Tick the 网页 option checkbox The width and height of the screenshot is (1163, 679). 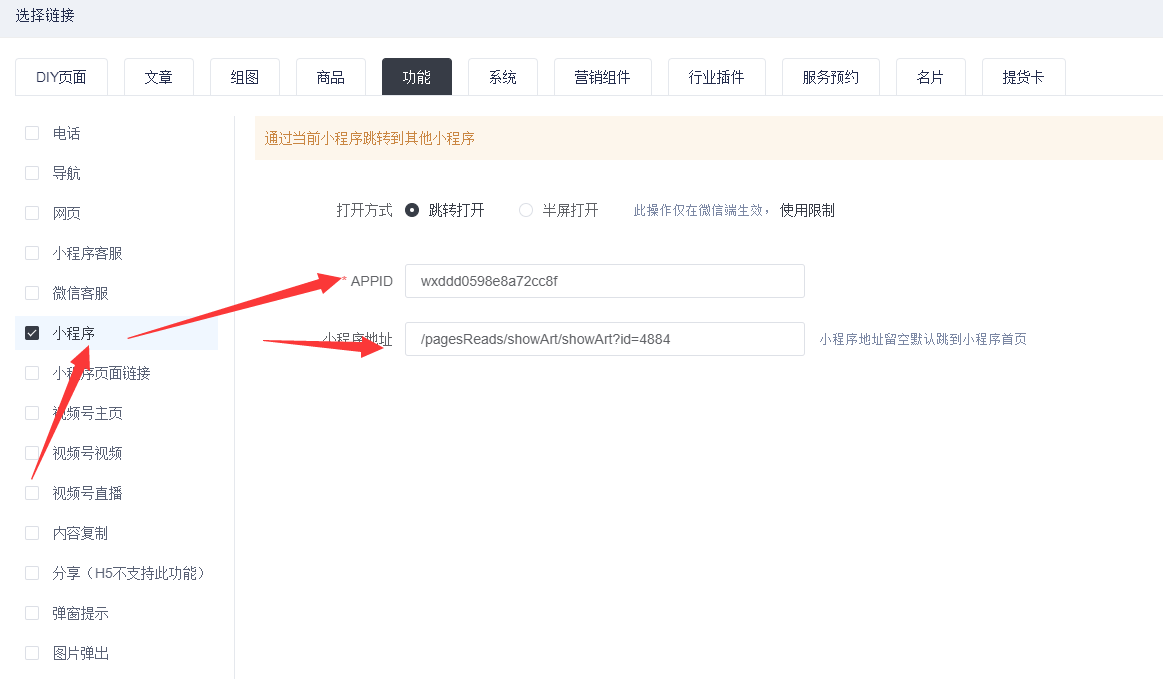tap(32, 213)
